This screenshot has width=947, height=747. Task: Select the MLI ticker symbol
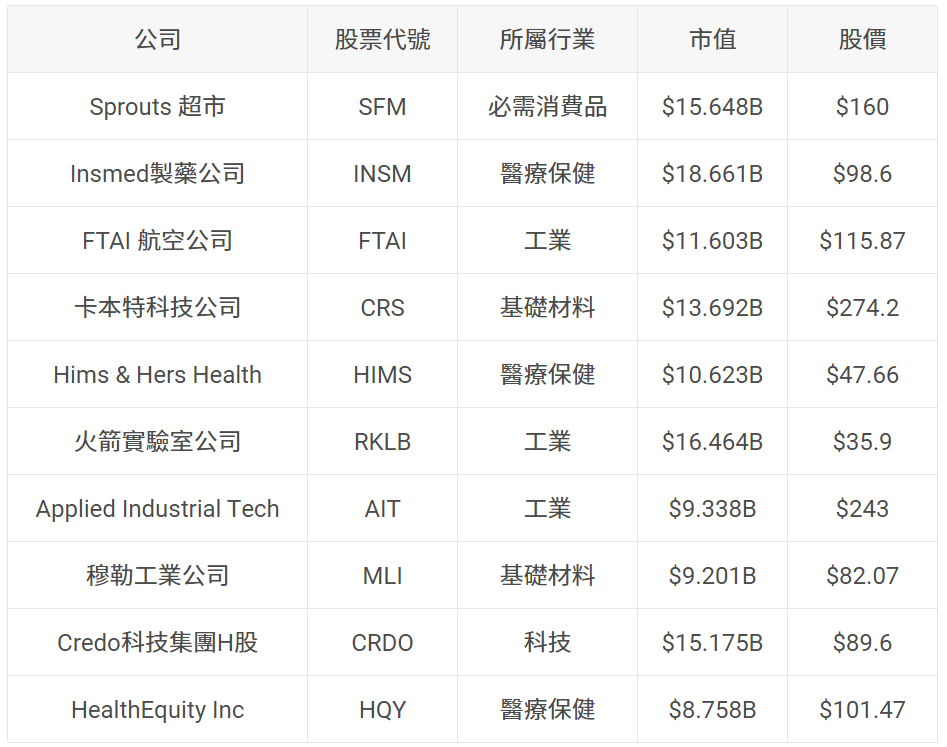pos(382,576)
